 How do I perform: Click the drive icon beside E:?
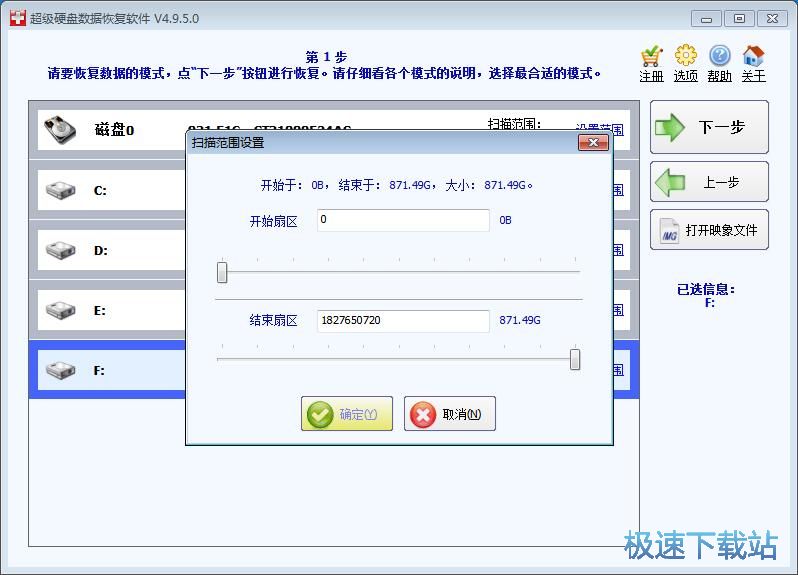point(61,310)
